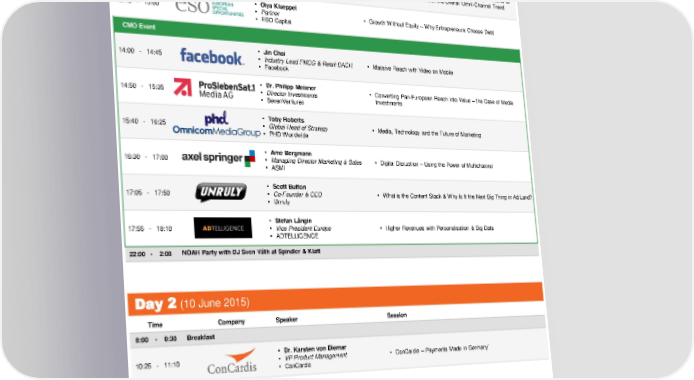The height and width of the screenshot is (380, 694).
Task: Click the Facebook logo
Action: [212, 57]
